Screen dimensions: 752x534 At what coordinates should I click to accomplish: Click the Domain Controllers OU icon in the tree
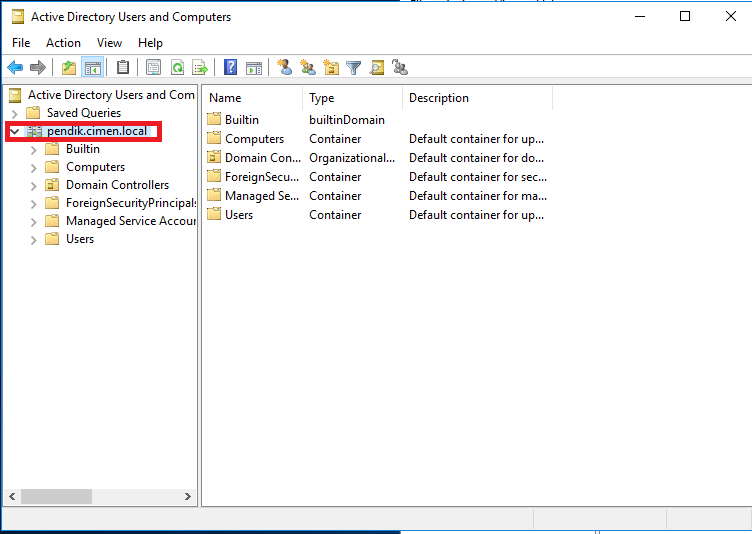tap(52, 185)
